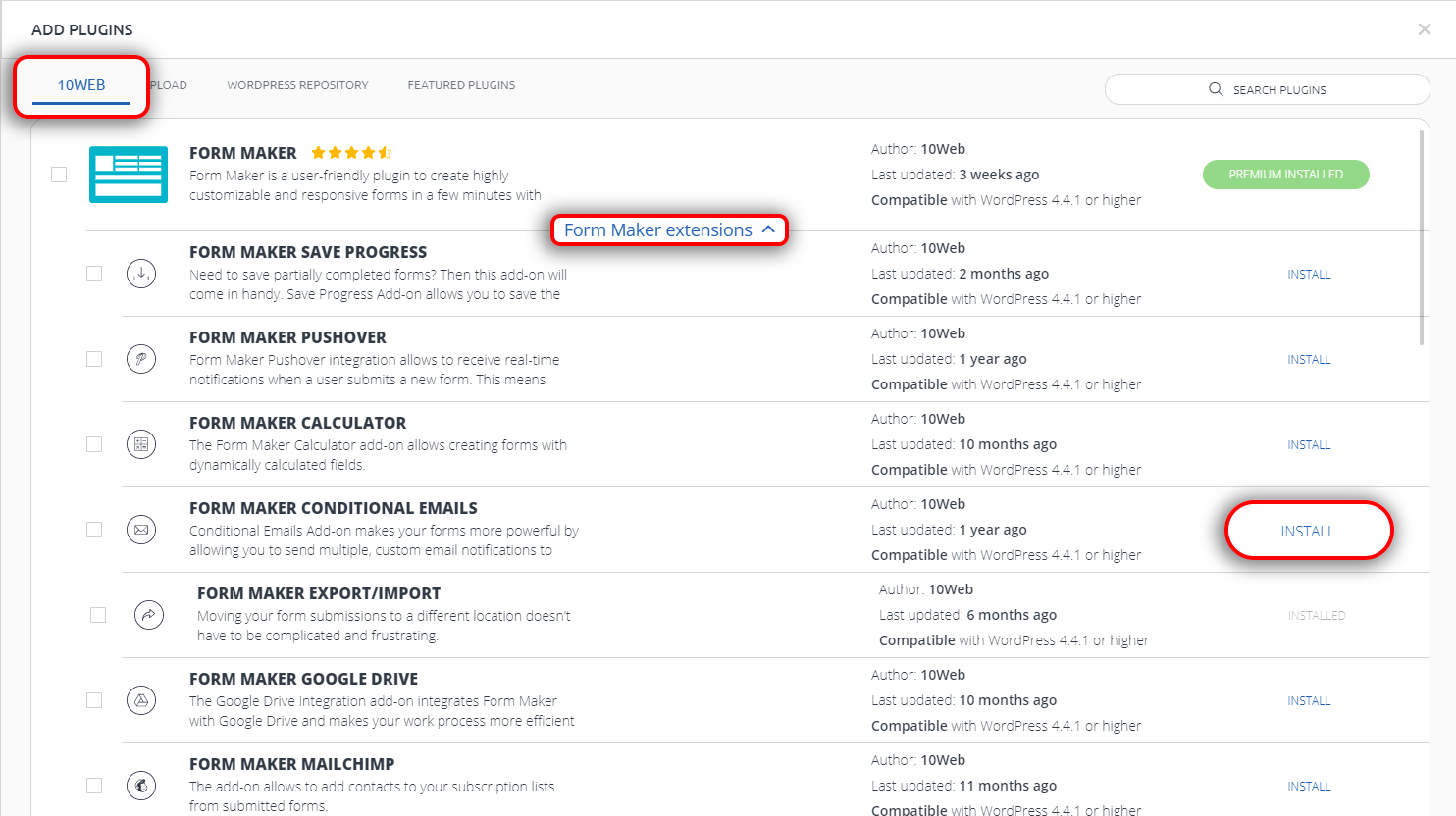The width and height of the screenshot is (1456, 816).
Task: Click the Form Maker plugin logo icon
Action: (129, 175)
